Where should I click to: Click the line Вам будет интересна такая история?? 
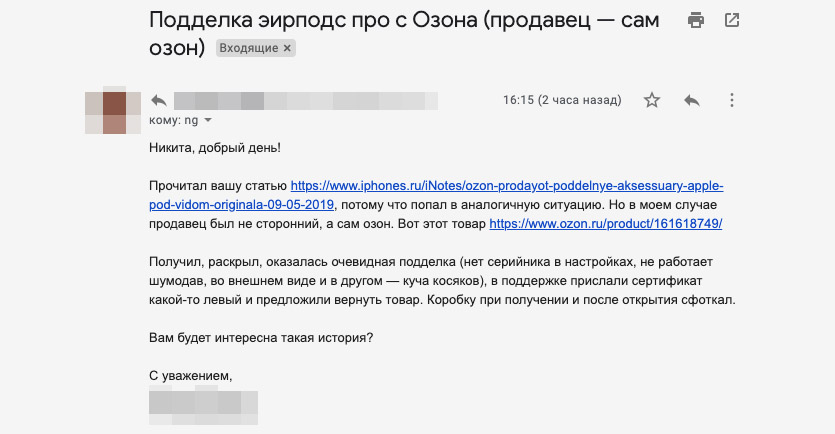262,338
